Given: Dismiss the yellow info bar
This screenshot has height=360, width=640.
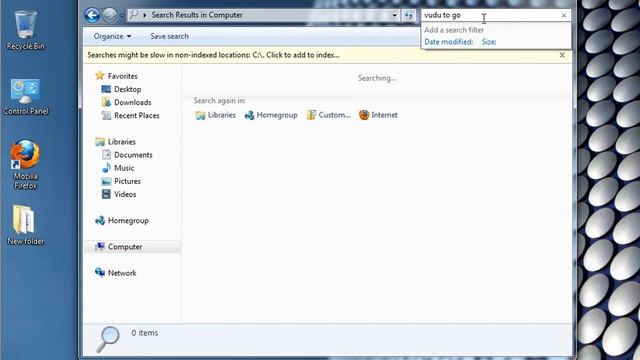Looking at the screenshot, I should point(562,55).
